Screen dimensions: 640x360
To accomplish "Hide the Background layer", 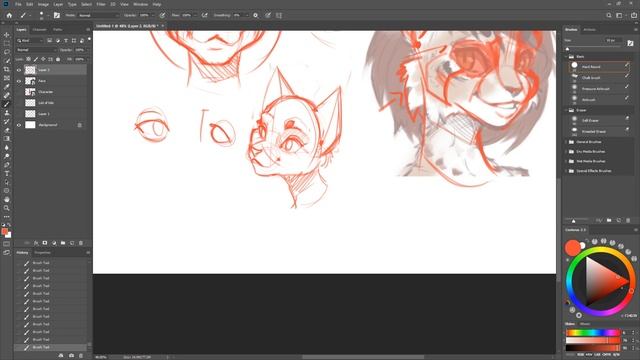I will 19,125.
